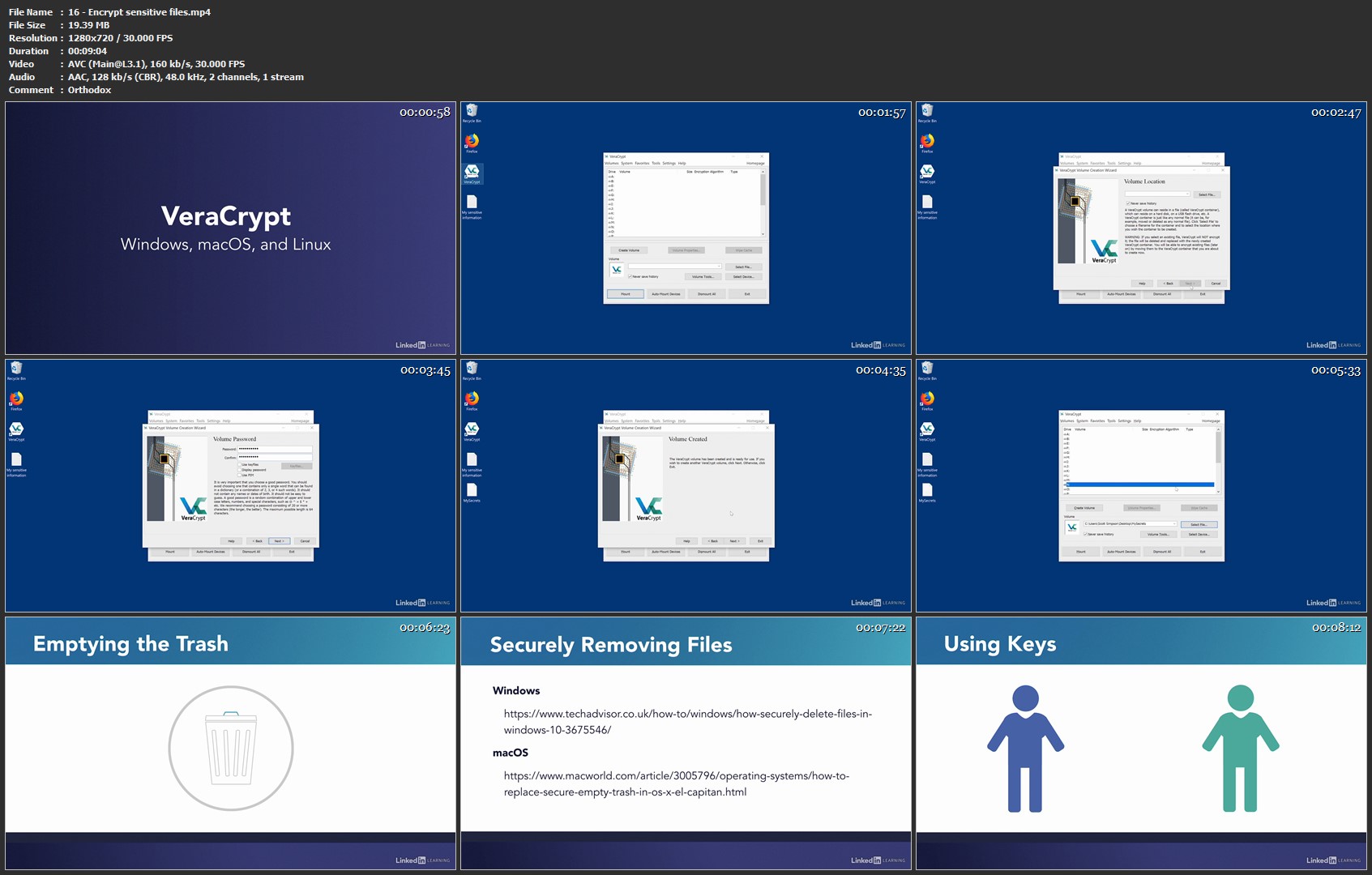Open Volumes menu in 00:01:57 VeraCrypt window

coord(612,163)
